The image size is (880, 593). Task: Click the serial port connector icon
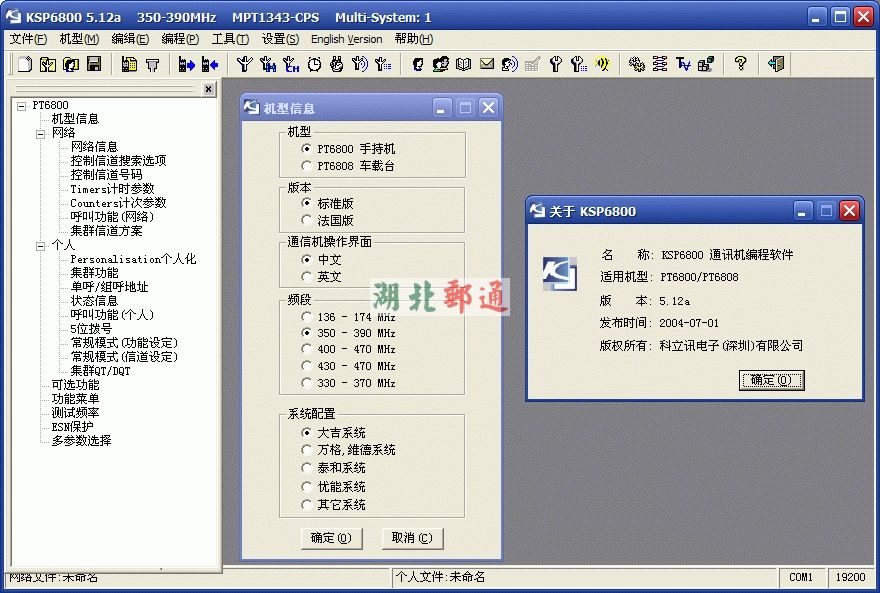tap(152, 65)
